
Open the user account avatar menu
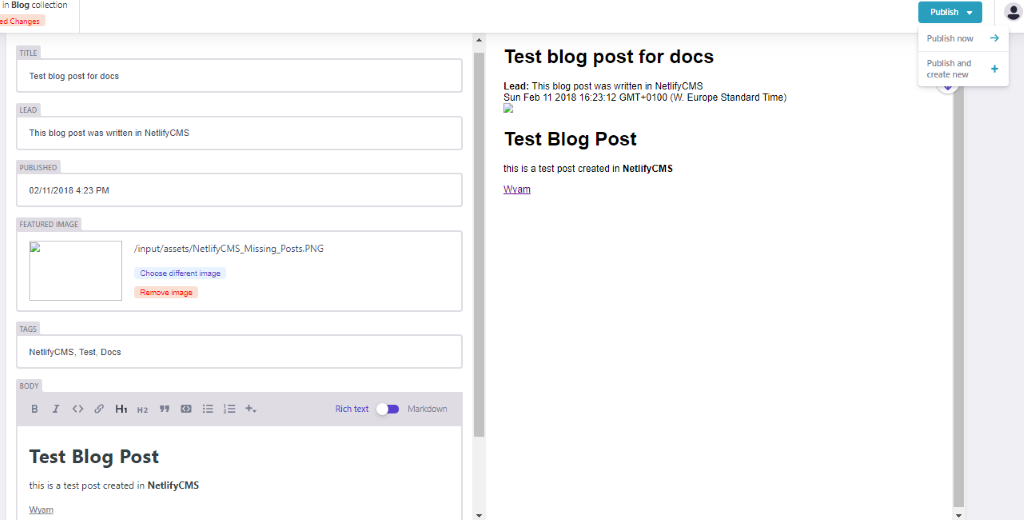click(1012, 12)
